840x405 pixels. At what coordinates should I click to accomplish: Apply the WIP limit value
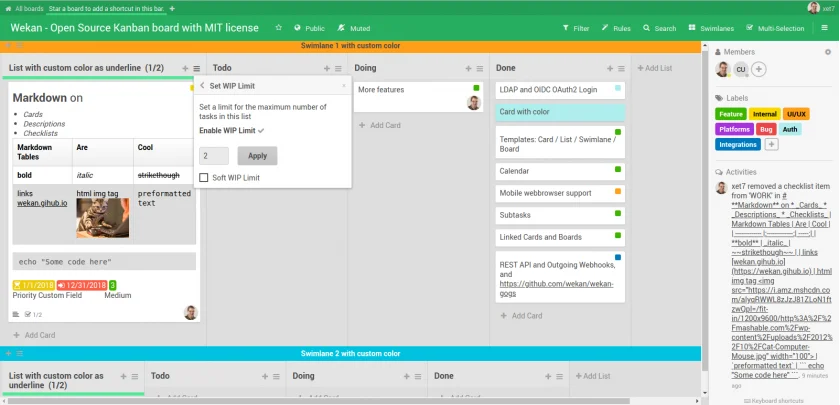coord(257,156)
